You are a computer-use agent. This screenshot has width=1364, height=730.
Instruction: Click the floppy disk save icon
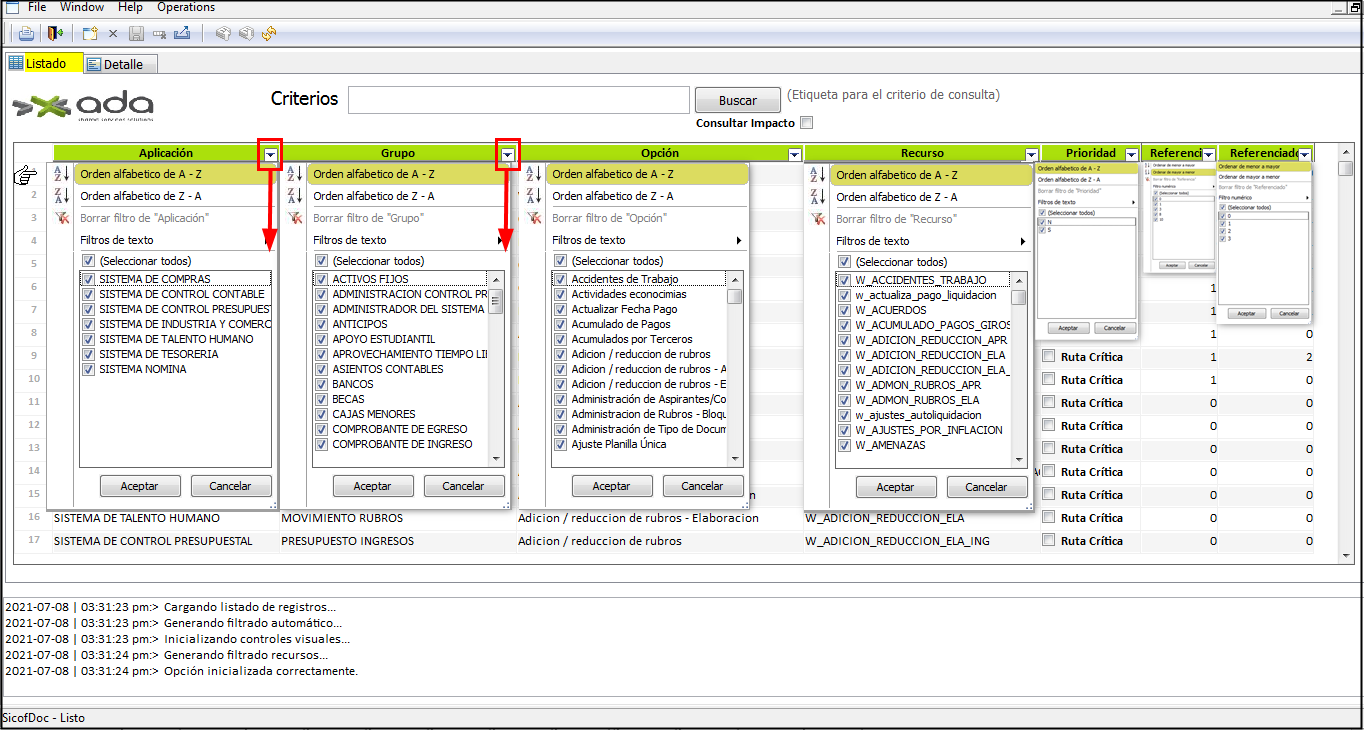tap(136, 33)
